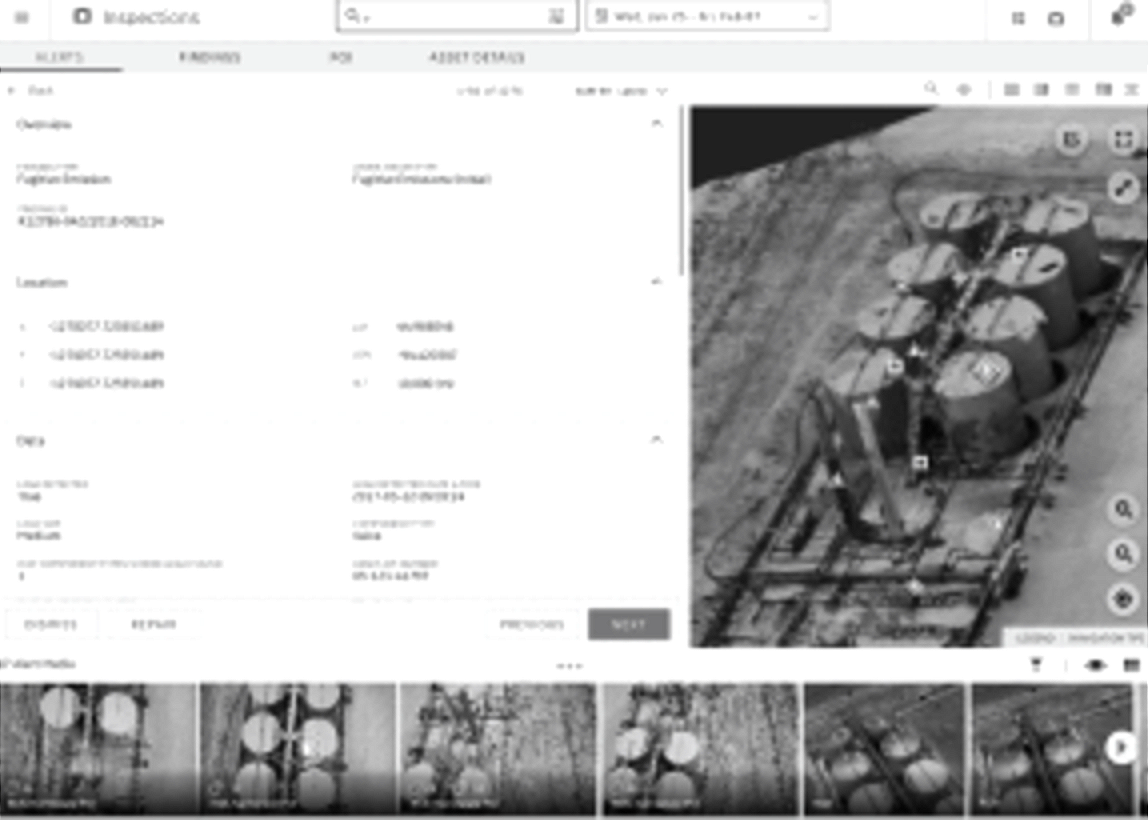Image resolution: width=1148 pixels, height=820 pixels.
Task: Toggle the eye icon above the 3D viewer
Action: [964, 90]
